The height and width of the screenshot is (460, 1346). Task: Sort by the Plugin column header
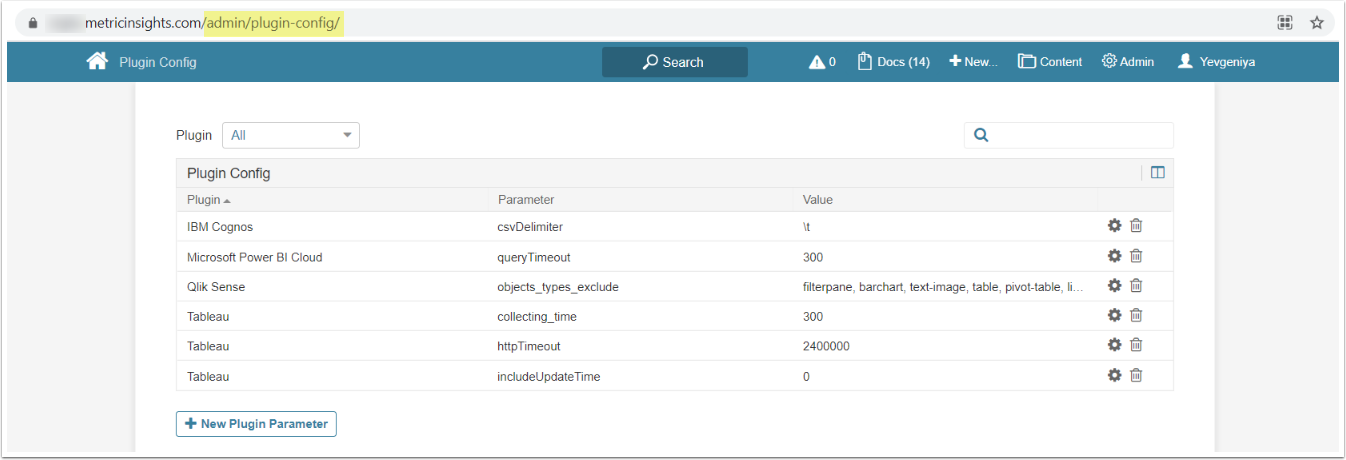pyautogui.click(x=208, y=200)
